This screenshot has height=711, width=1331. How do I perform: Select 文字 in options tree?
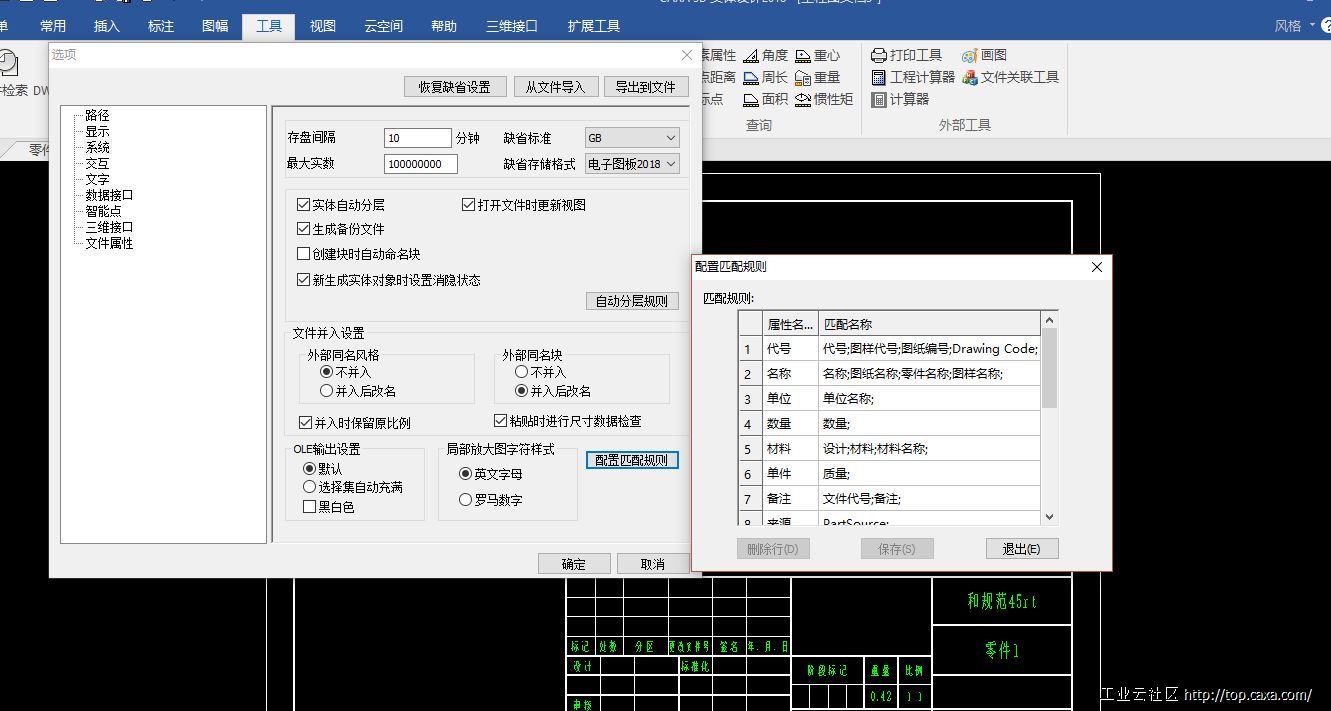pos(97,180)
